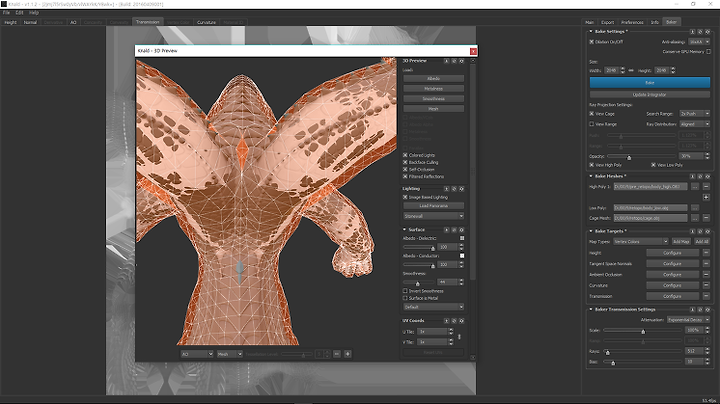Click the Albedo load button
720x404 pixels.
pyautogui.click(x=433, y=79)
